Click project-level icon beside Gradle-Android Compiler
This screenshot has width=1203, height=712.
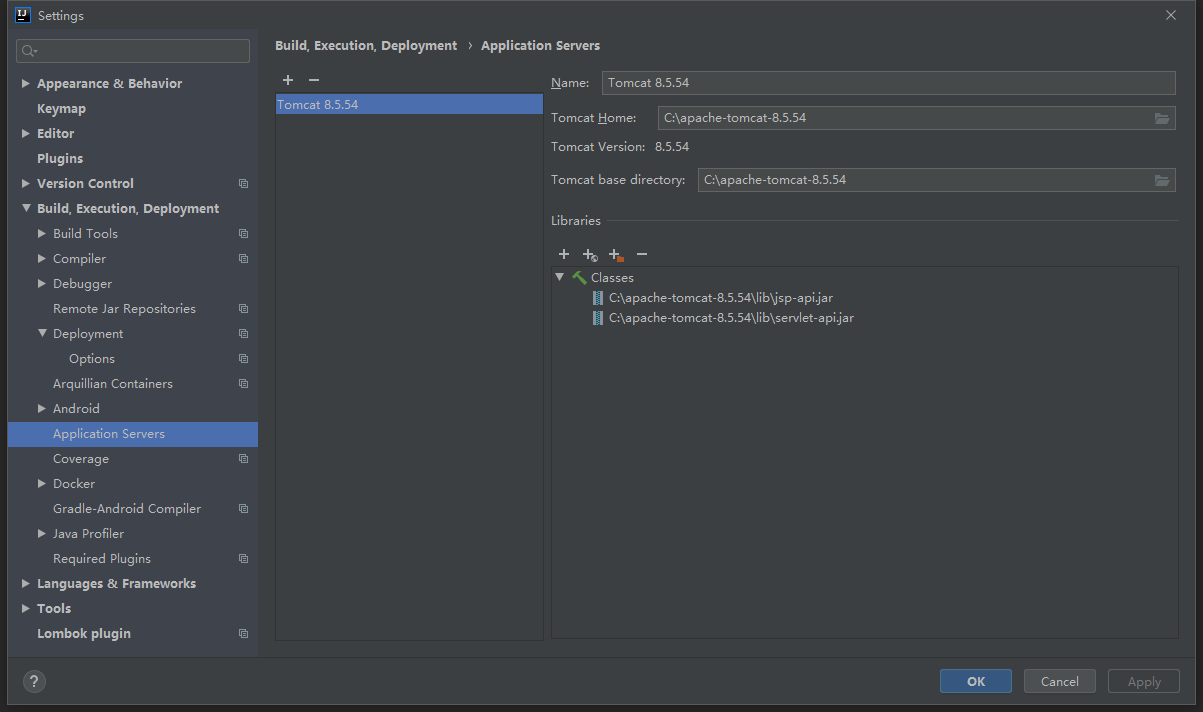click(243, 509)
